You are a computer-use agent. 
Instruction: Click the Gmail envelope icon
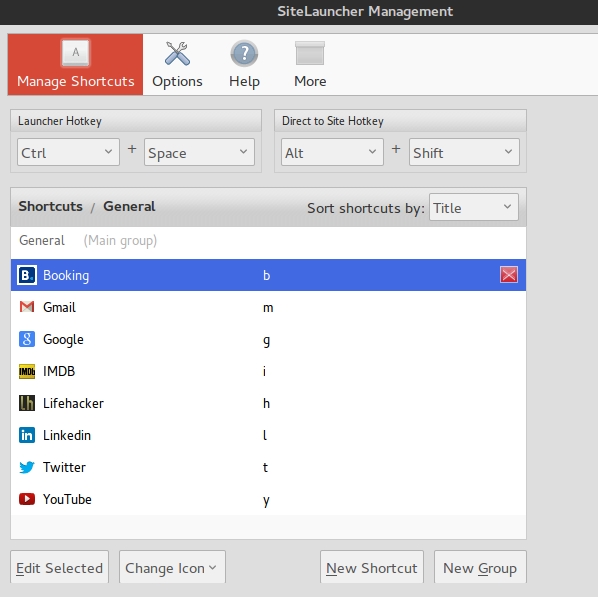(x=27, y=307)
